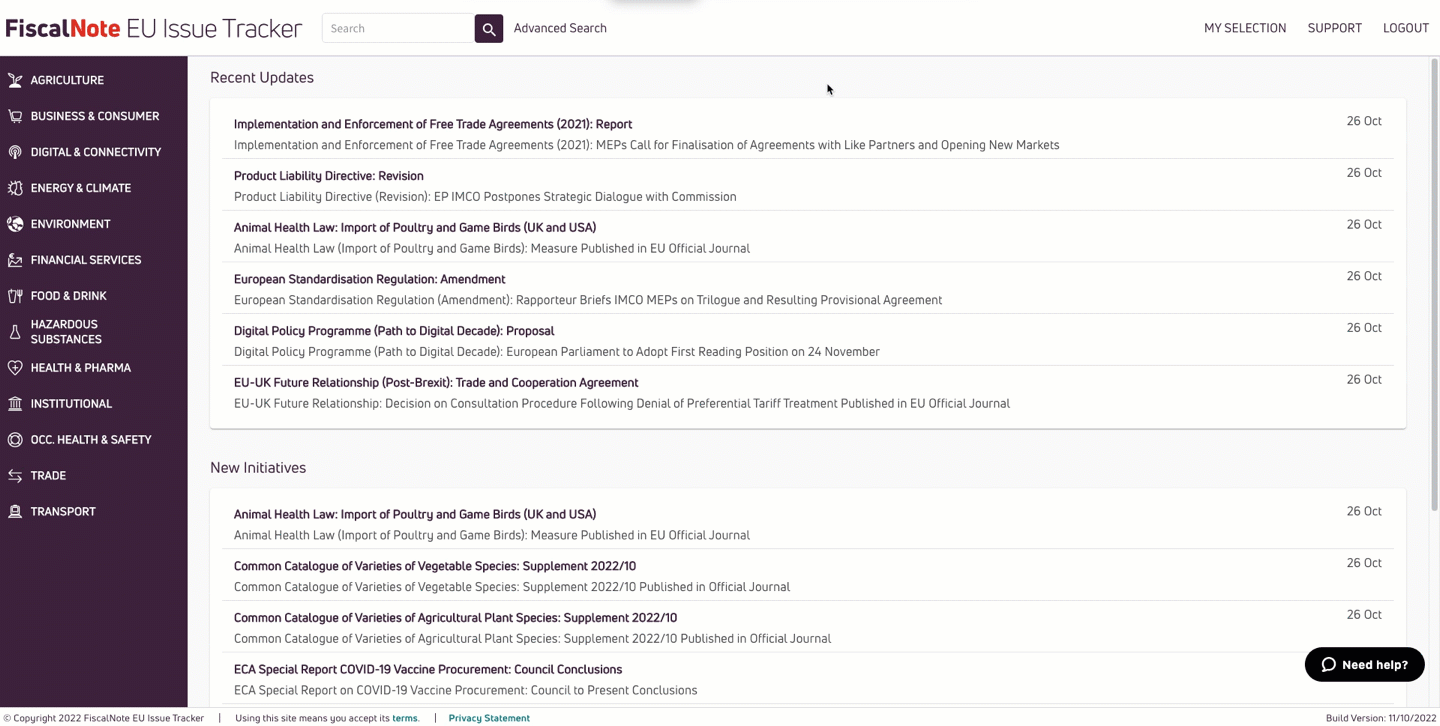
Task: Click the Digital & Connectivity signal icon
Action: pos(15,152)
